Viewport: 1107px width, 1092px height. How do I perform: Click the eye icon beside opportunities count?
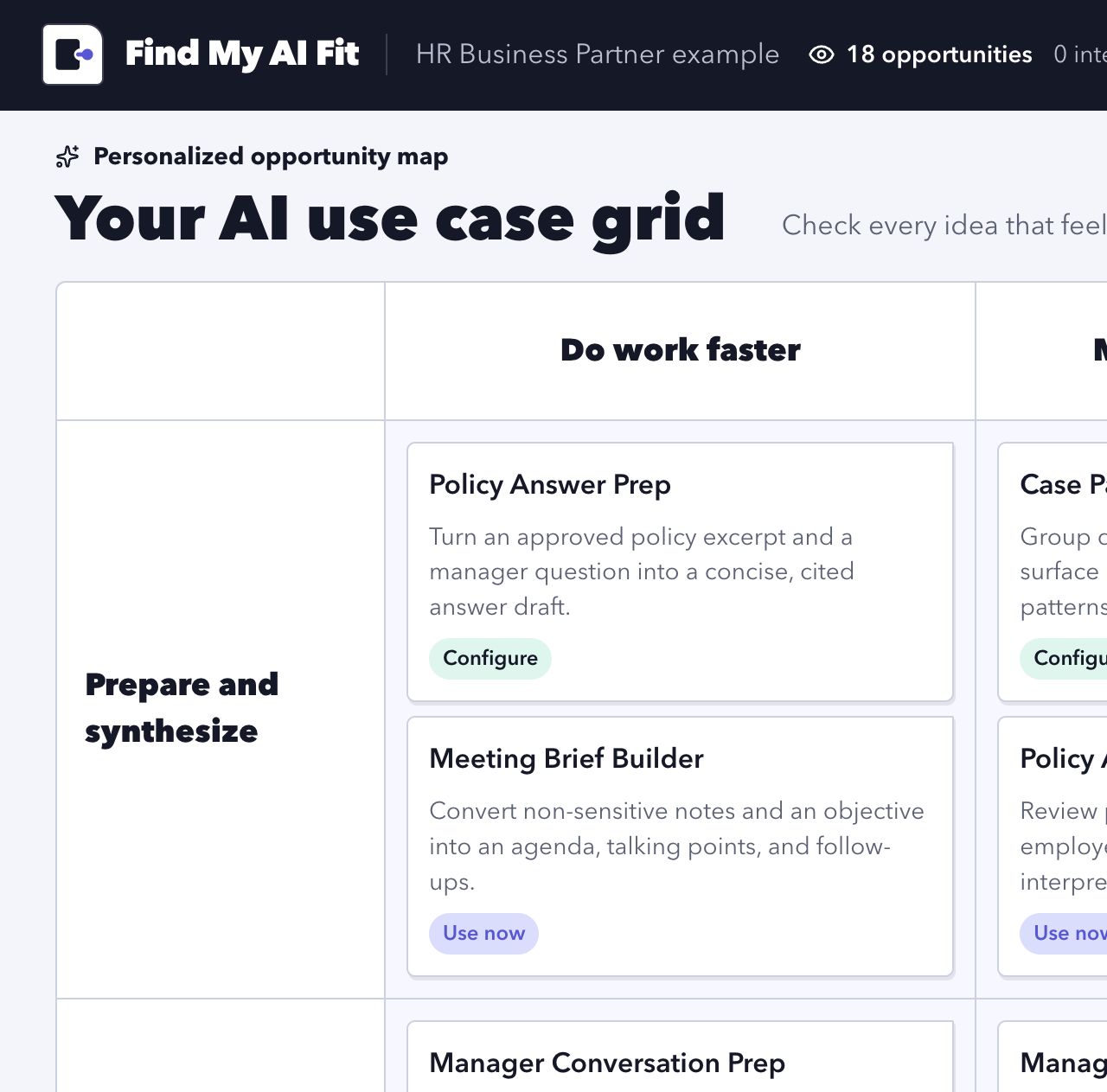point(821,54)
